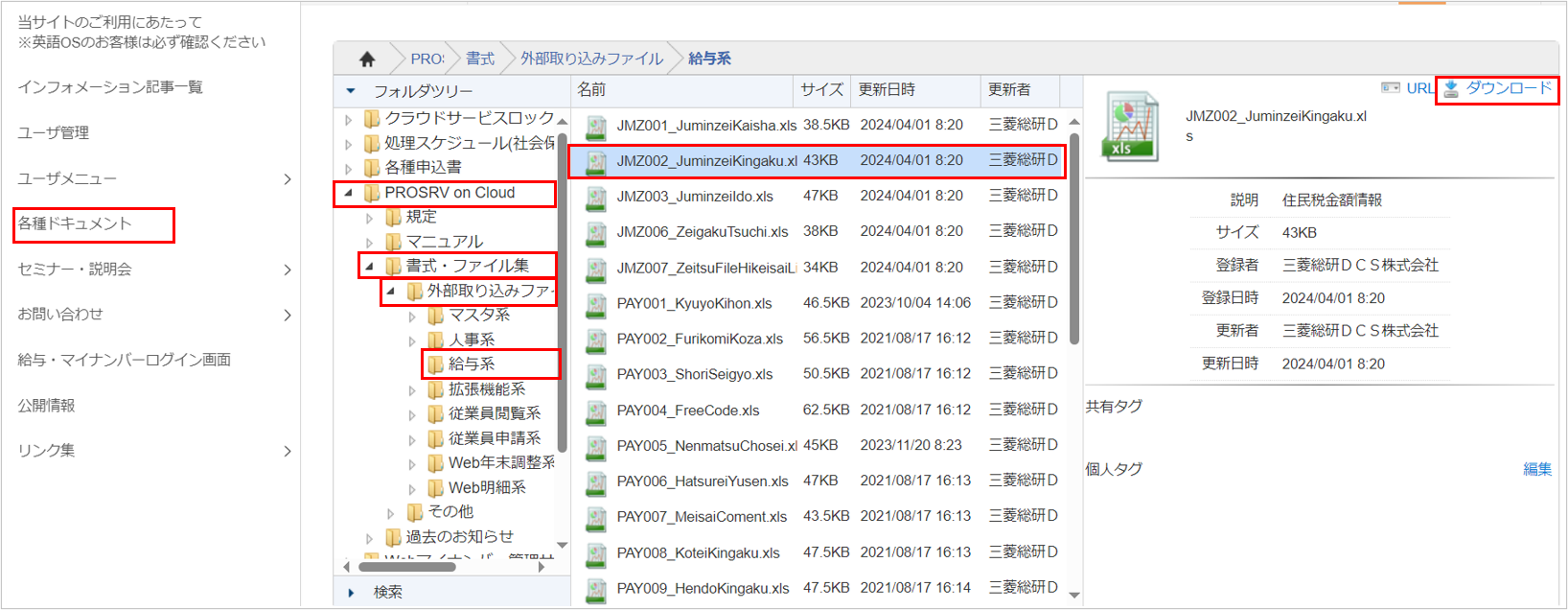Click file icon of PAY005_NenmatsuChosei.xls
Screen dimensions: 1568x610
(x=596, y=447)
